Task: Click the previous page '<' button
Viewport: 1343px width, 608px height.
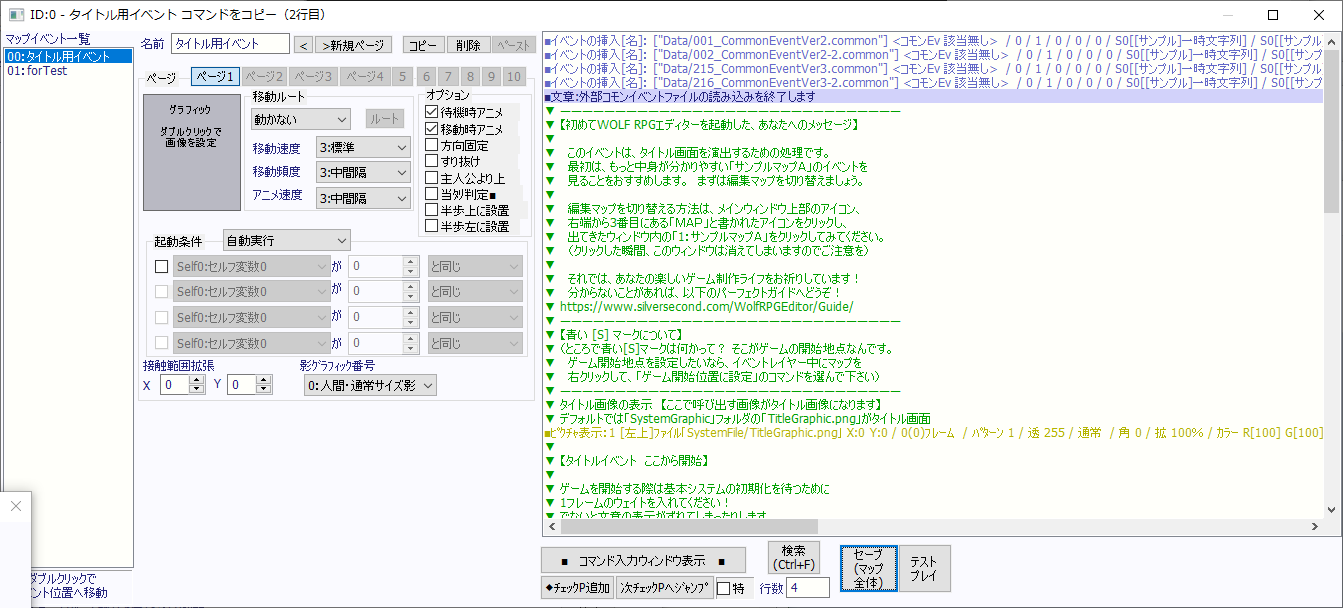Action: point(303,45)
